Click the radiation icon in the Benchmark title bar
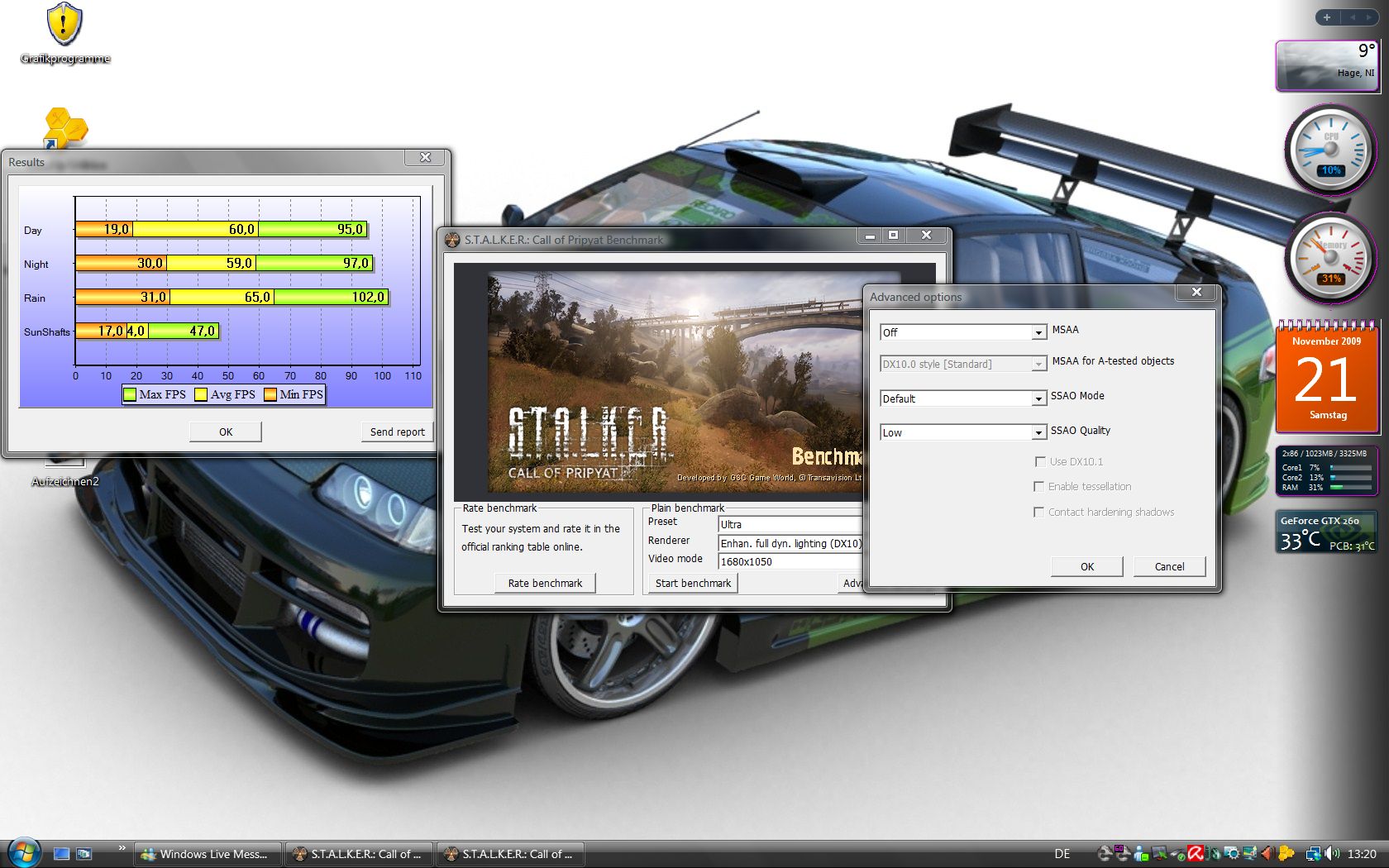Viewport: 1389px width, 868px height. coord(452,240)
